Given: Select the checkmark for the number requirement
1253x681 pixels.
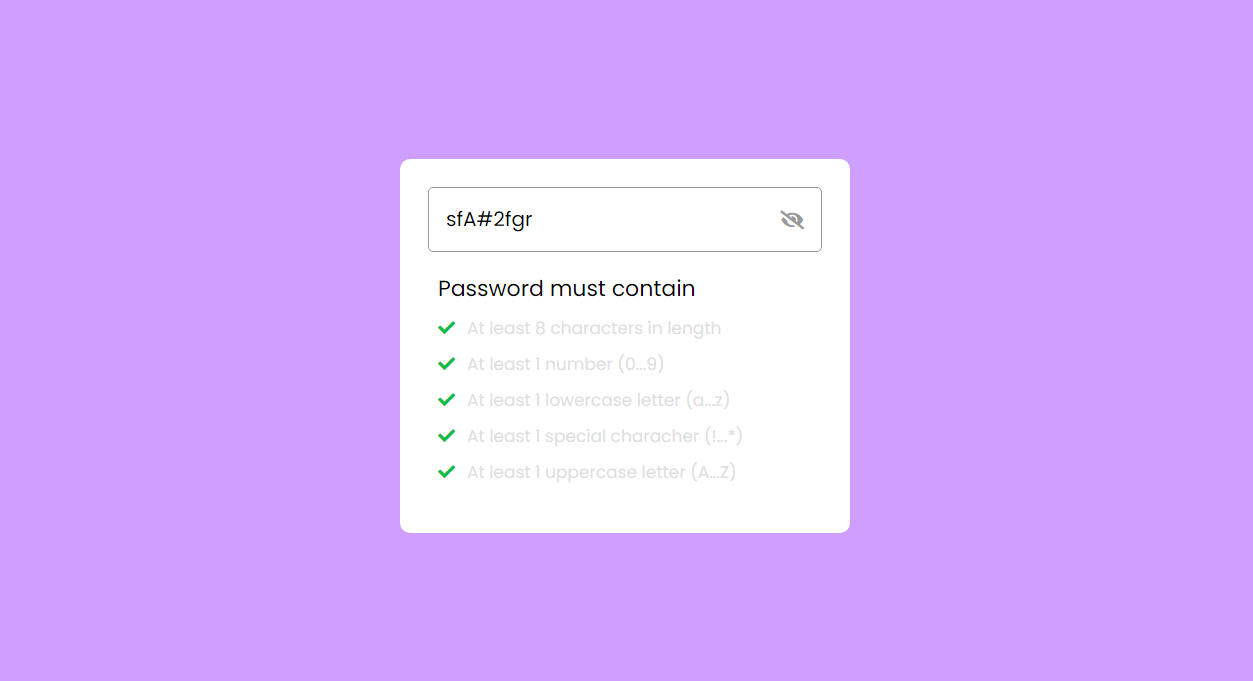Looking at the screenshot, I should (447, 363).
